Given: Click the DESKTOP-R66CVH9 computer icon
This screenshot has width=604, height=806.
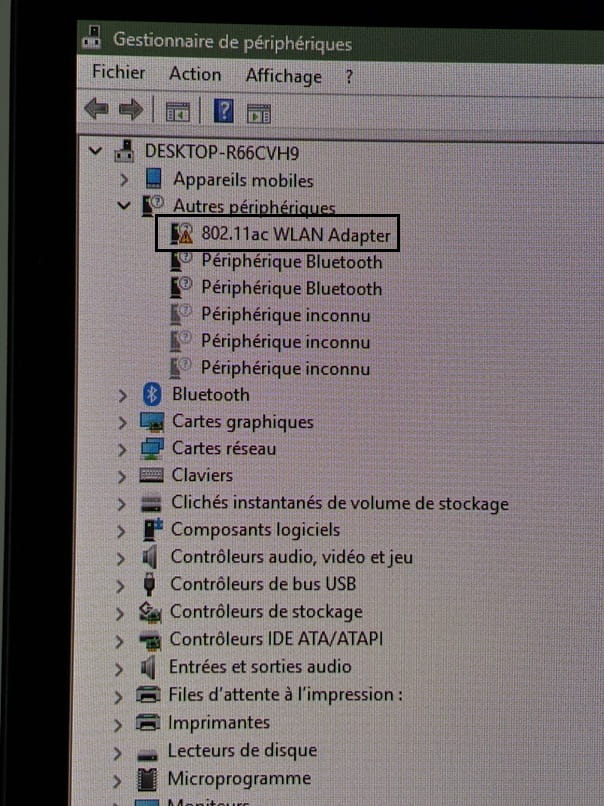Looking at the screenshot, I should pyautogui.click(x=124, y=151).
